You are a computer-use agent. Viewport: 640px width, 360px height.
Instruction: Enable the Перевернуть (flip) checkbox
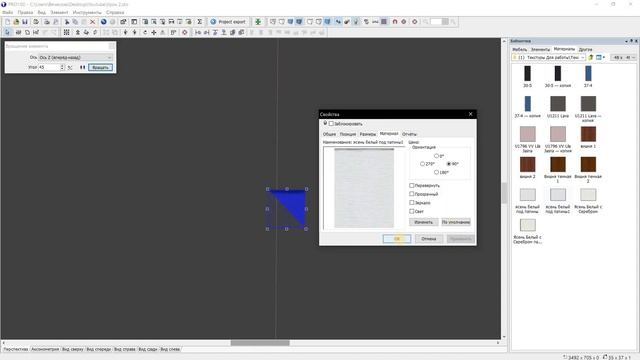click(412, 185)
